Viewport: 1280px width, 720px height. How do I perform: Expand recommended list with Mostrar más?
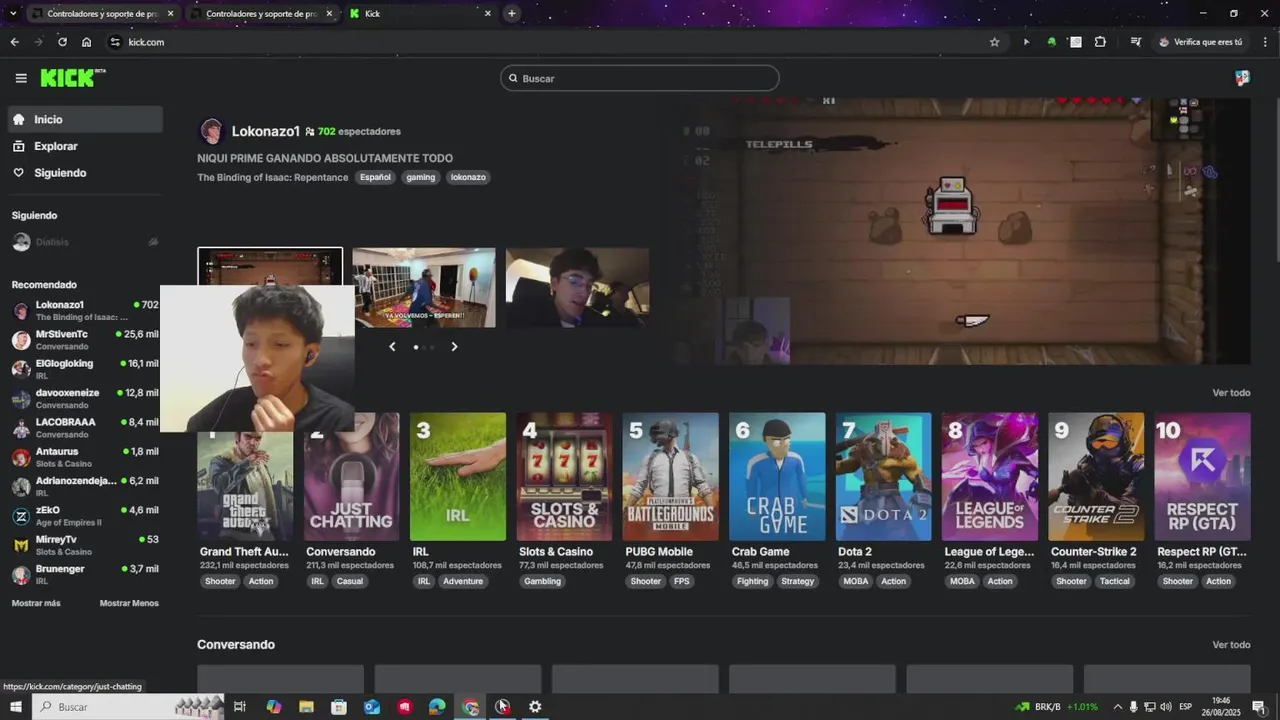(x=36, y=603)
